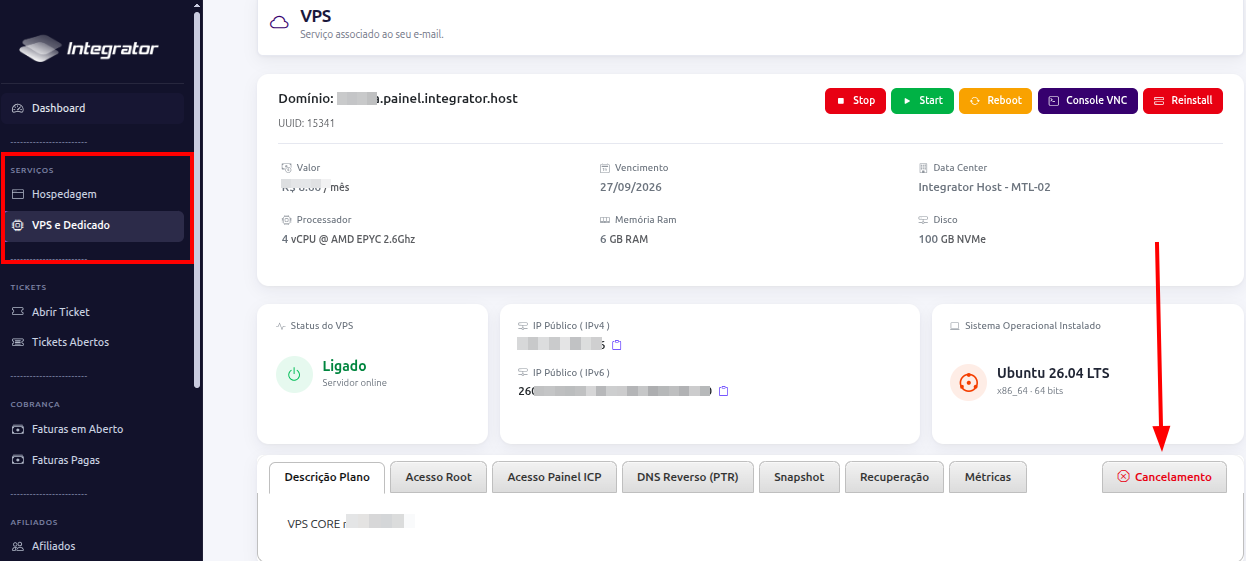The image size is (1246, 561).
Task: Click the Ligado status text
Action: click(344, 366)
